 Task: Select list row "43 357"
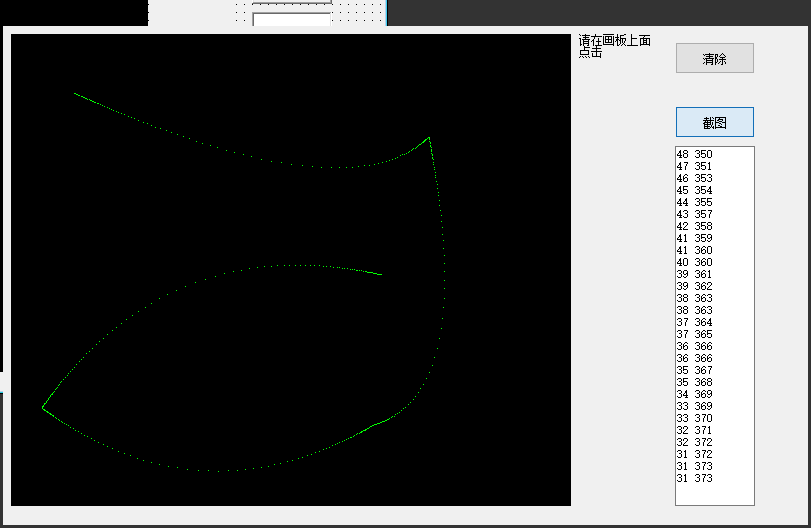[714, 214]
